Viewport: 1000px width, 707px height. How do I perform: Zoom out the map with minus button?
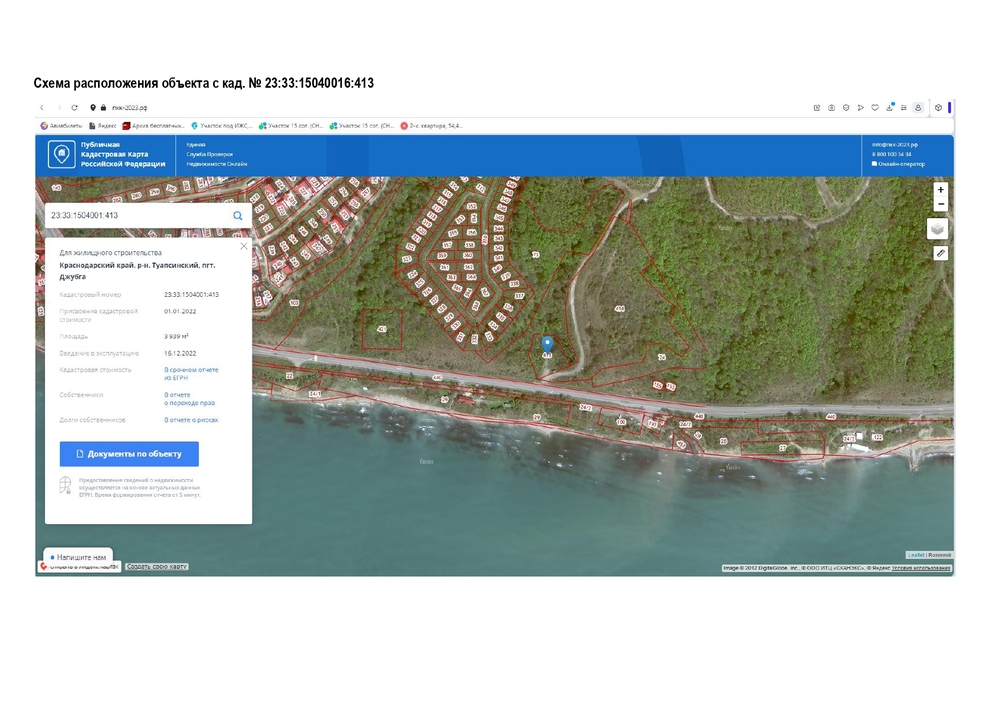pos(940,204)
